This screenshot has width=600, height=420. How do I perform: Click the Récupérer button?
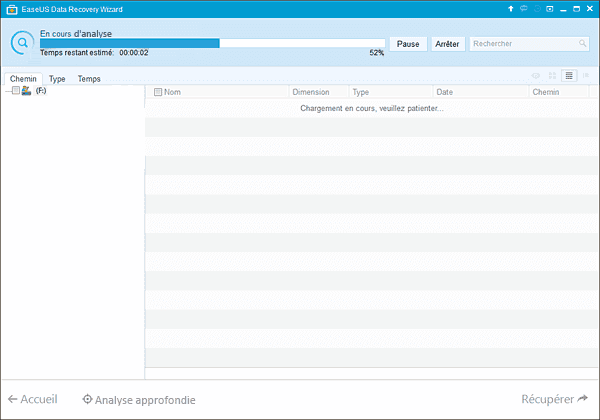coord(554,399)
